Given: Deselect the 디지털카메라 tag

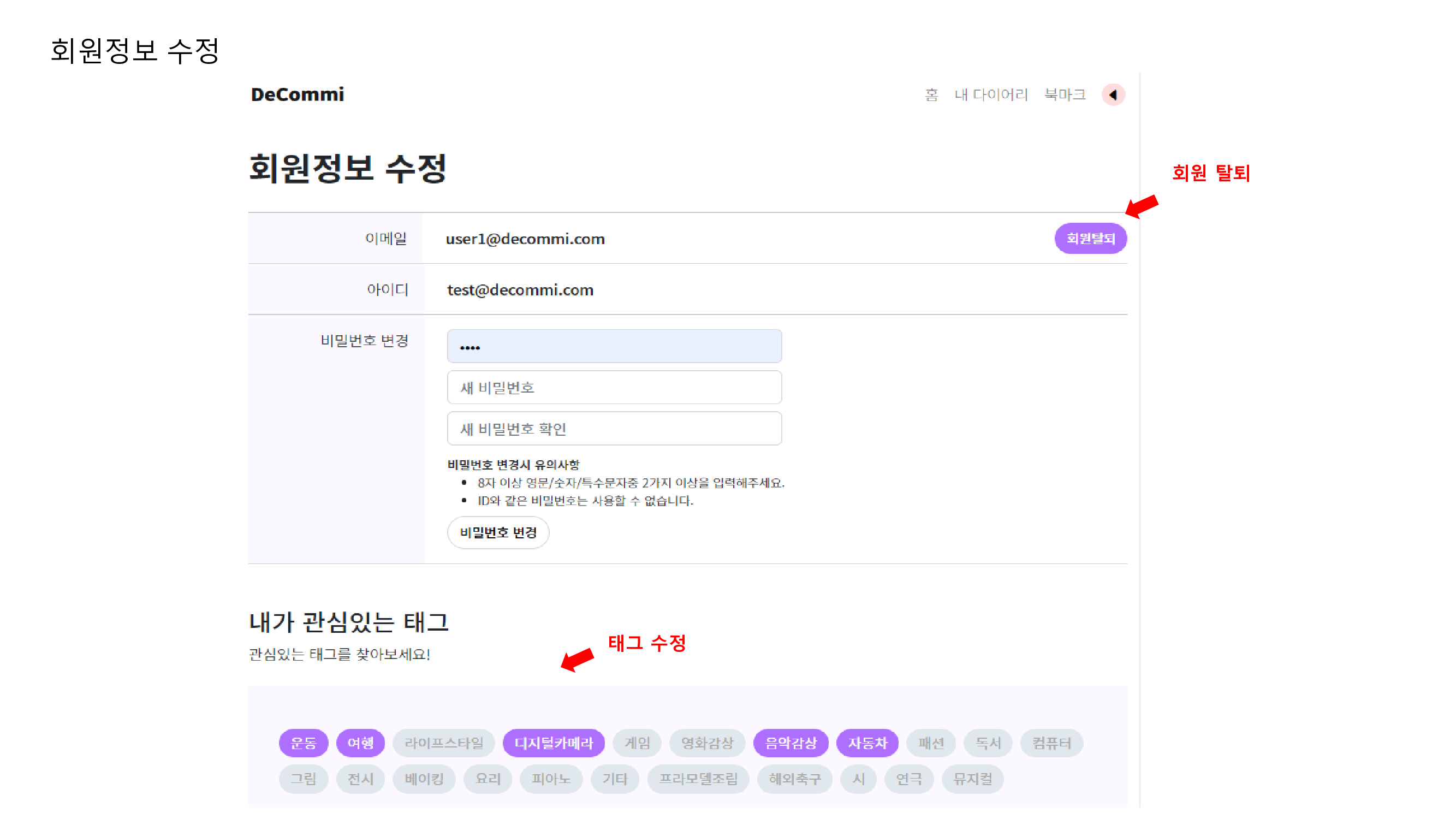Looking at the screenshot, I should [x=554, y=743].
